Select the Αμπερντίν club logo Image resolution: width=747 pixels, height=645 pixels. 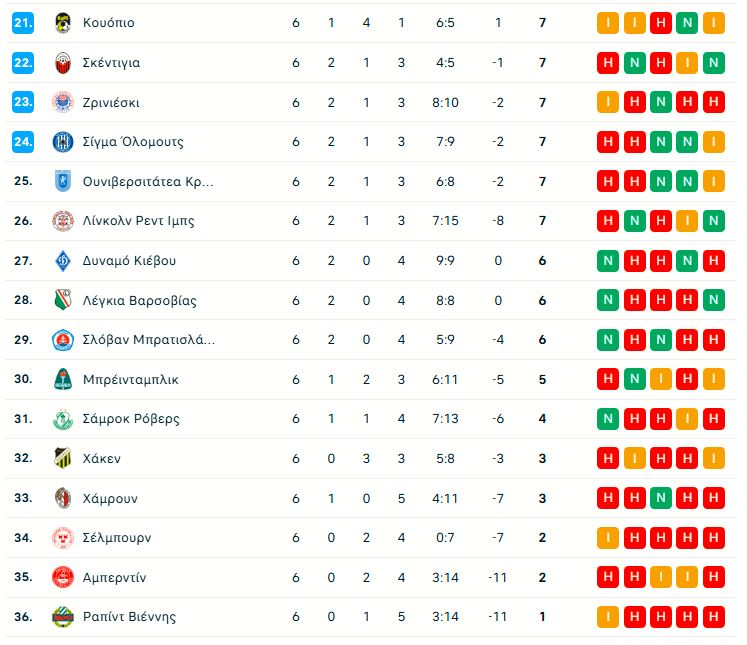click(x=63, y=577)
